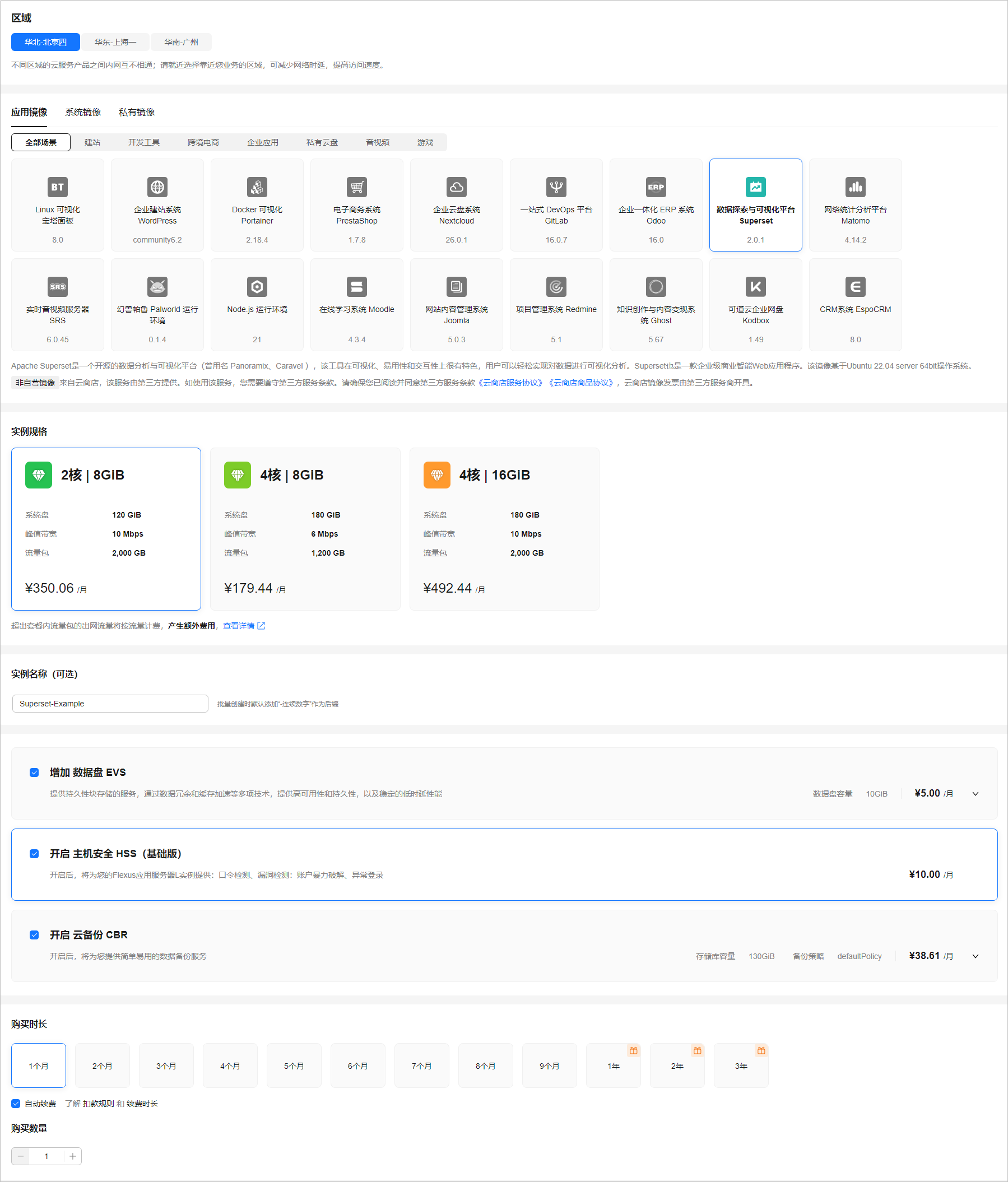Viewport: 1008px width, 1182px height.
Task: Expand the 云备份 CBR options chevron
Action: 976,957
